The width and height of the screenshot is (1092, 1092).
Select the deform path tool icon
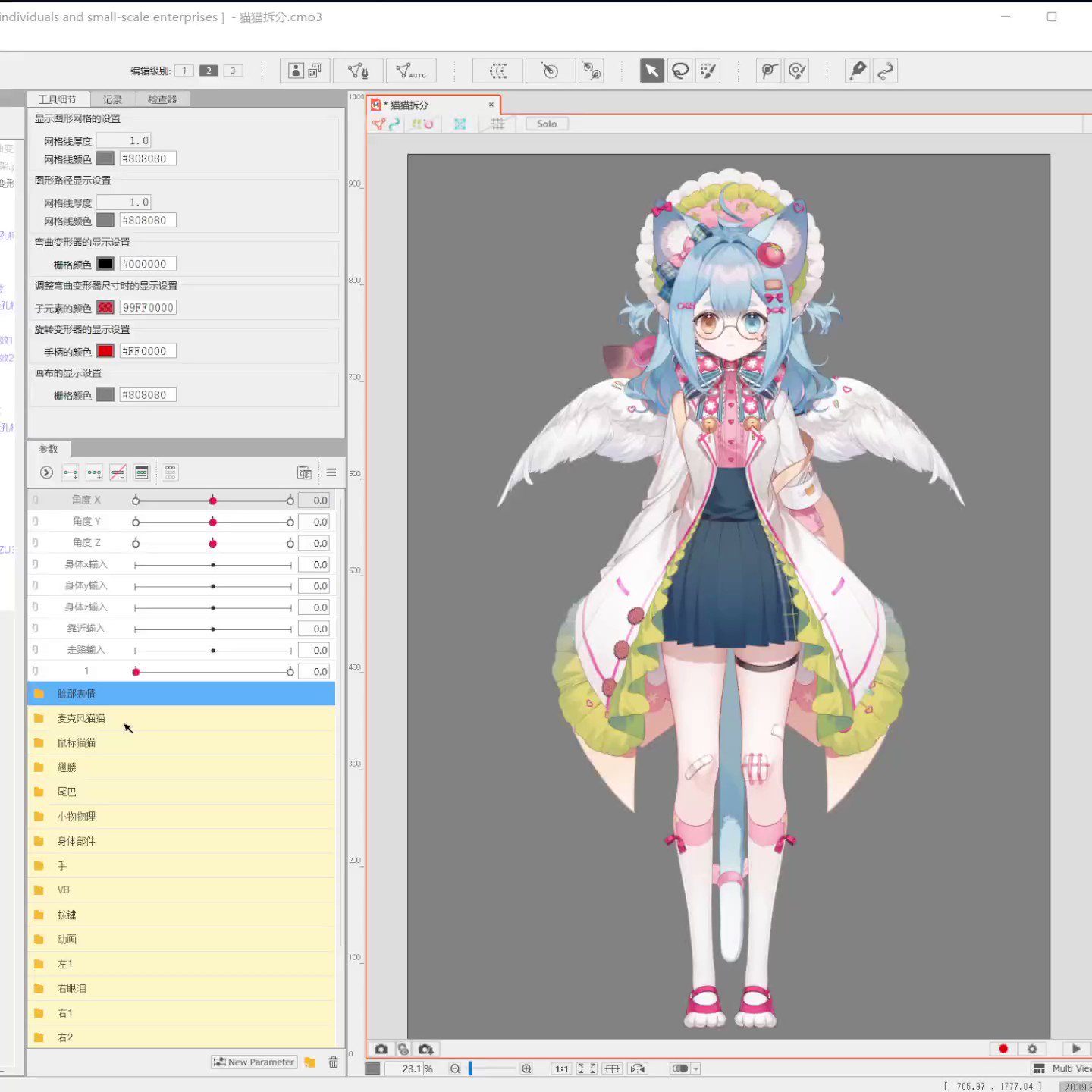(769, 71)
